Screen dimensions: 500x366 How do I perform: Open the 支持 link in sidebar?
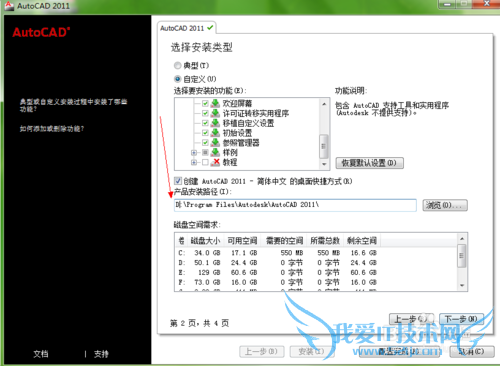(101, 354)
